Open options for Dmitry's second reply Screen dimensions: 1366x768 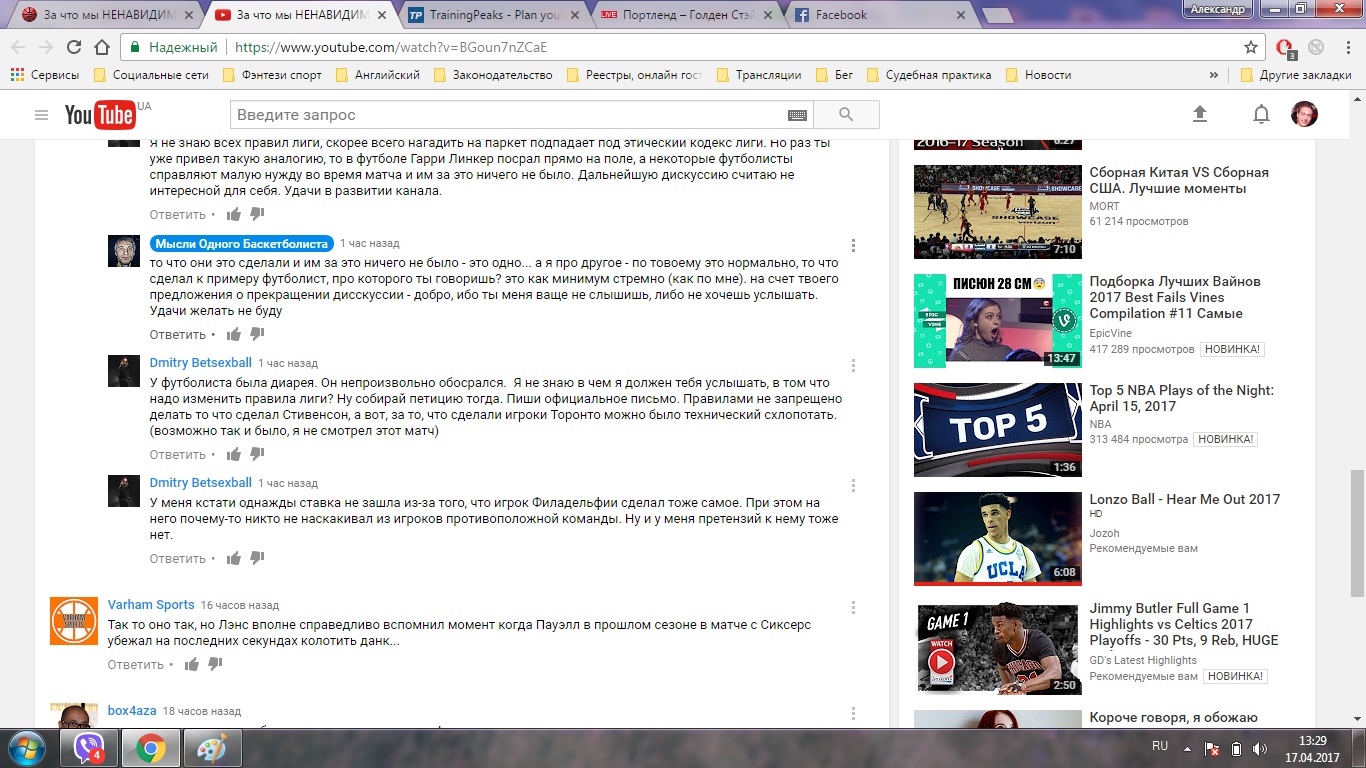click(x=853, y=485)
